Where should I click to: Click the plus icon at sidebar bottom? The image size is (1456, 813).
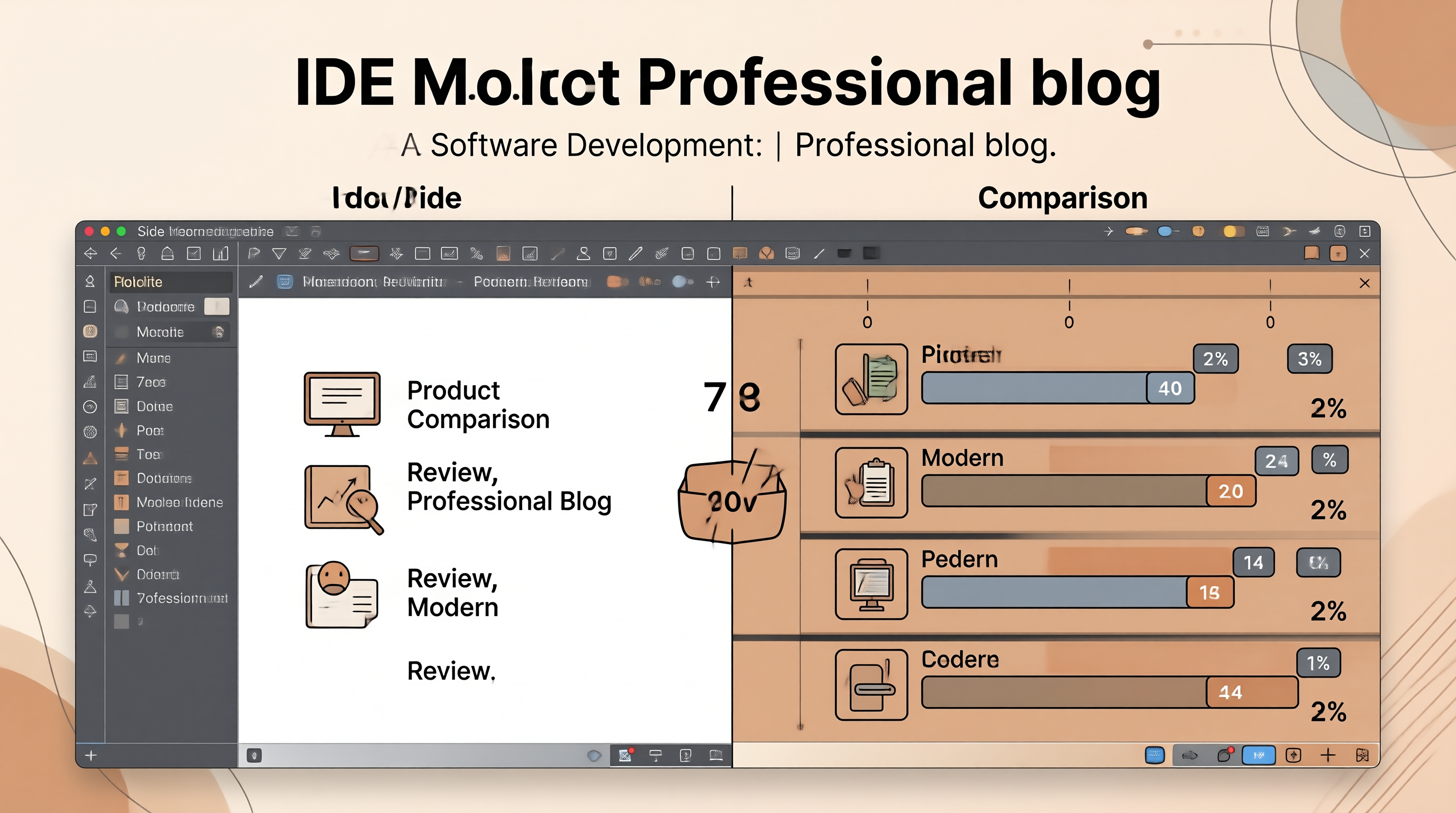91,755
